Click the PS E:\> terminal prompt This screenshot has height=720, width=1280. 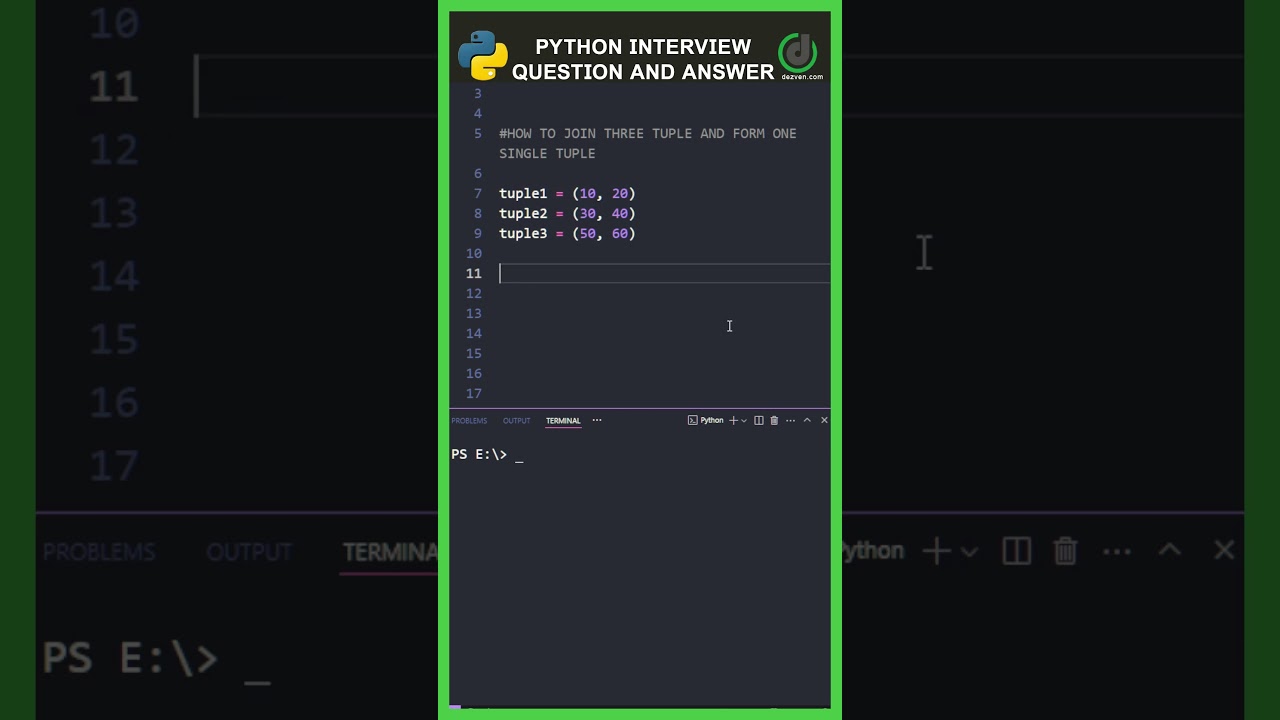(479, 455)
